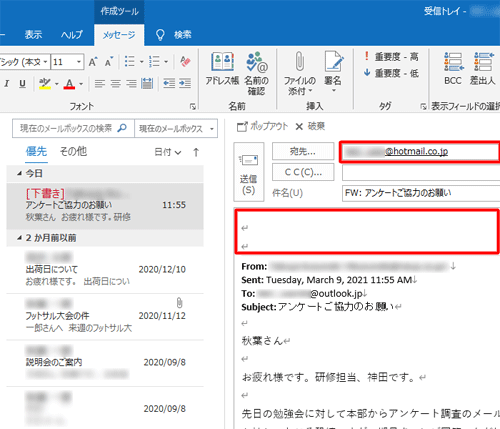Screen dimensions: 500x429
Task: Click search magnifier in mailbox search
Action: 122,128
